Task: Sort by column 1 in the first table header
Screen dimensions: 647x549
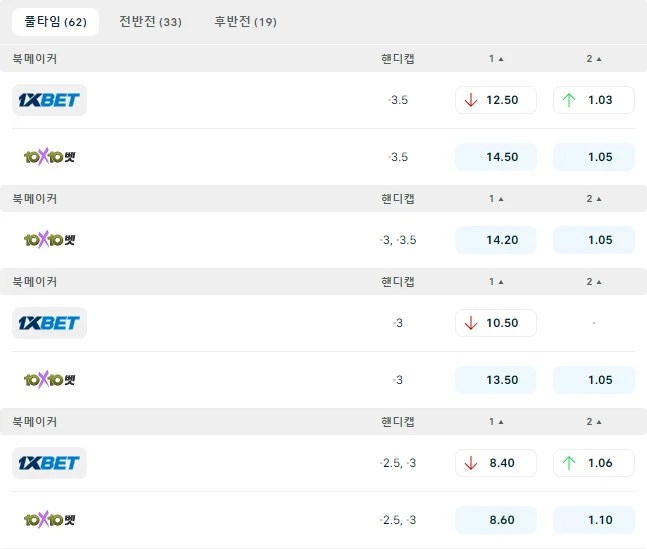Action: (x=496, y=59)
